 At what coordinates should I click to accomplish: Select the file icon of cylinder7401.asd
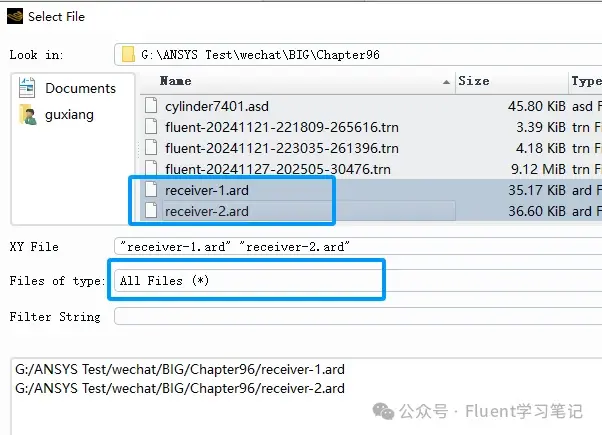tap(151, 105)
